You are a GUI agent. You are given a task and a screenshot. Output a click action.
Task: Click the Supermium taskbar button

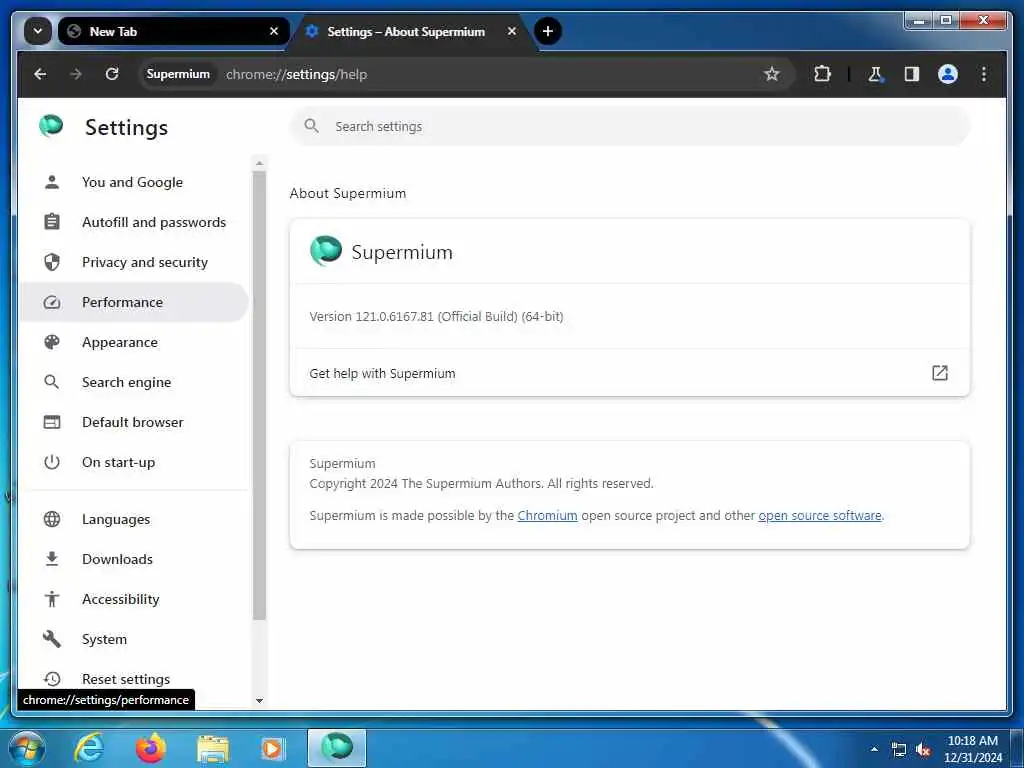(337, 748)
